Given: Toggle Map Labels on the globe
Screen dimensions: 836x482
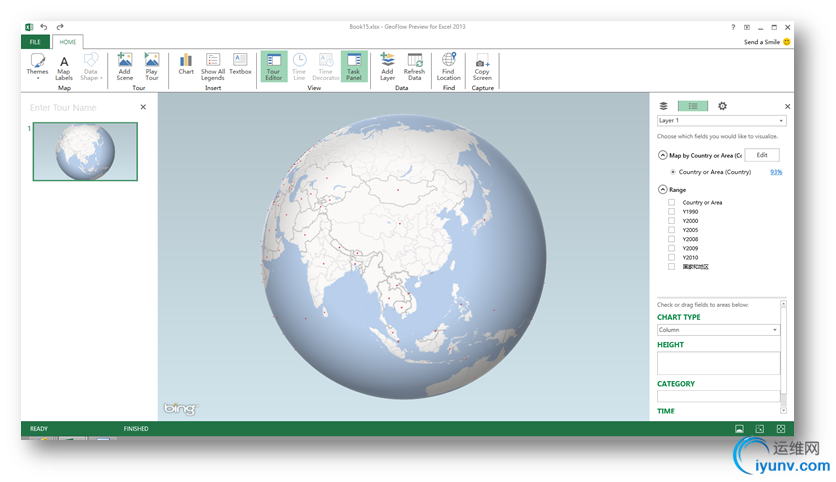Looking at the screenshot, I should click(x=64, y=67).
